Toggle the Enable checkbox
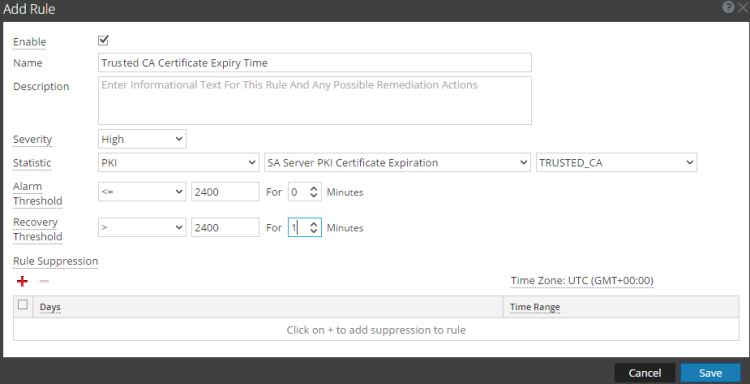This screenshot has width=750, height=384. point(103,41)
